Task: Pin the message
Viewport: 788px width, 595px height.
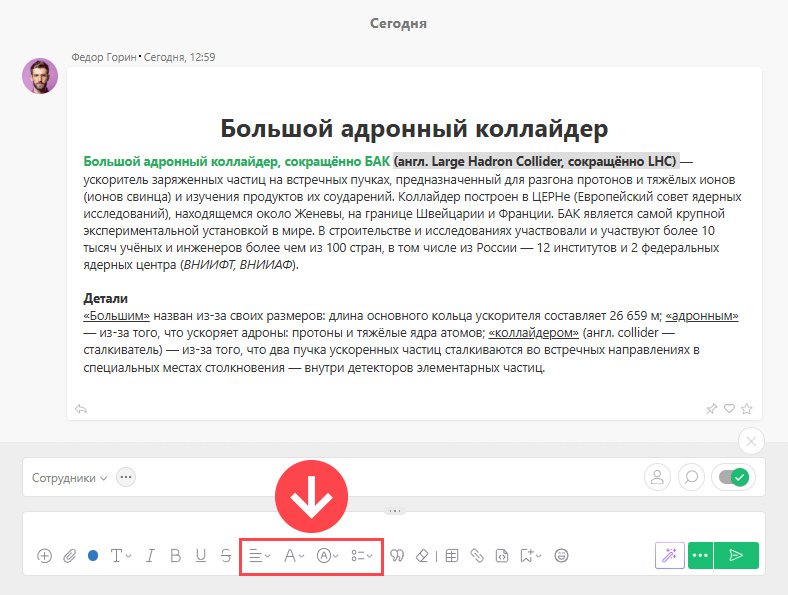Action: 711,409
